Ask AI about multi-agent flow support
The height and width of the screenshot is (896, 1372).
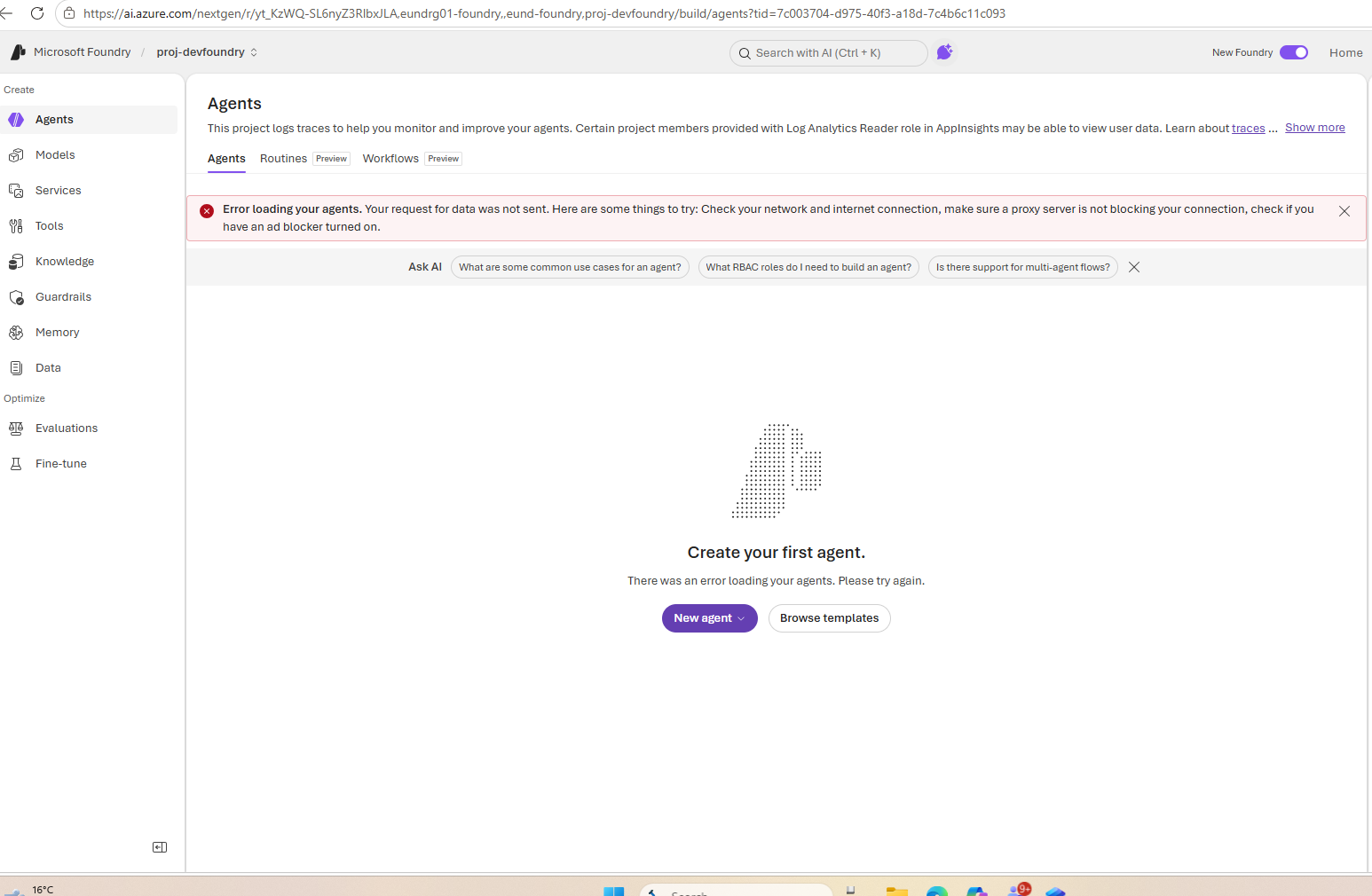pos(1023,267)
